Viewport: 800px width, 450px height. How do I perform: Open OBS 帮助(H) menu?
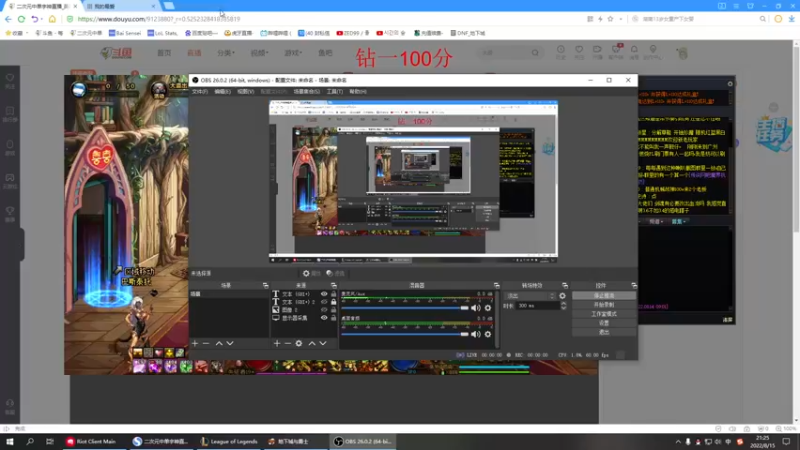coord(358,92)
